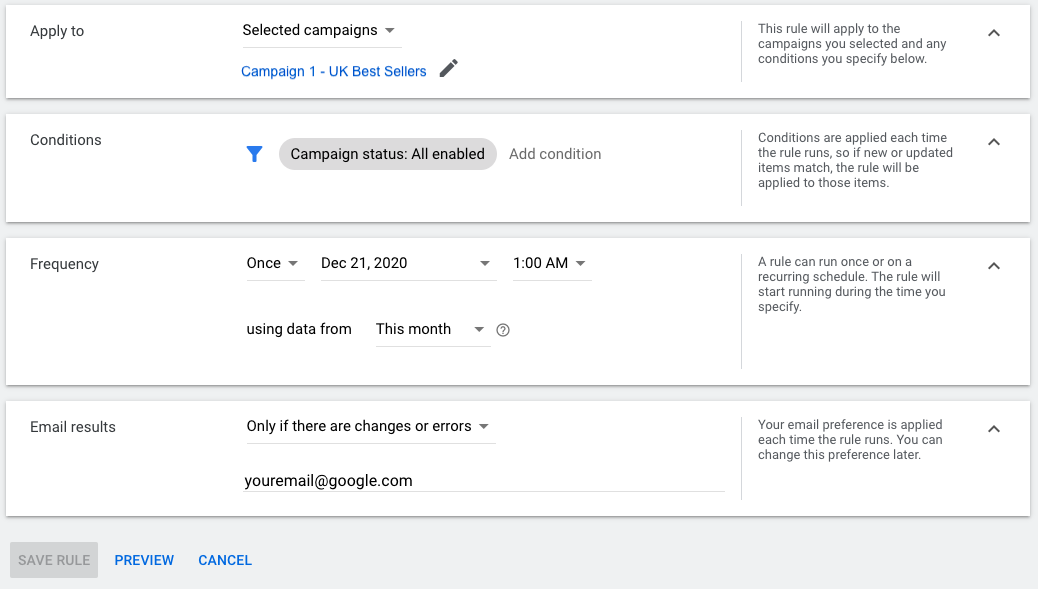Screen dimensions: 1038x589
Task: Collapse the Email results section
Action: pyautogui.click(x=993, y=429)
